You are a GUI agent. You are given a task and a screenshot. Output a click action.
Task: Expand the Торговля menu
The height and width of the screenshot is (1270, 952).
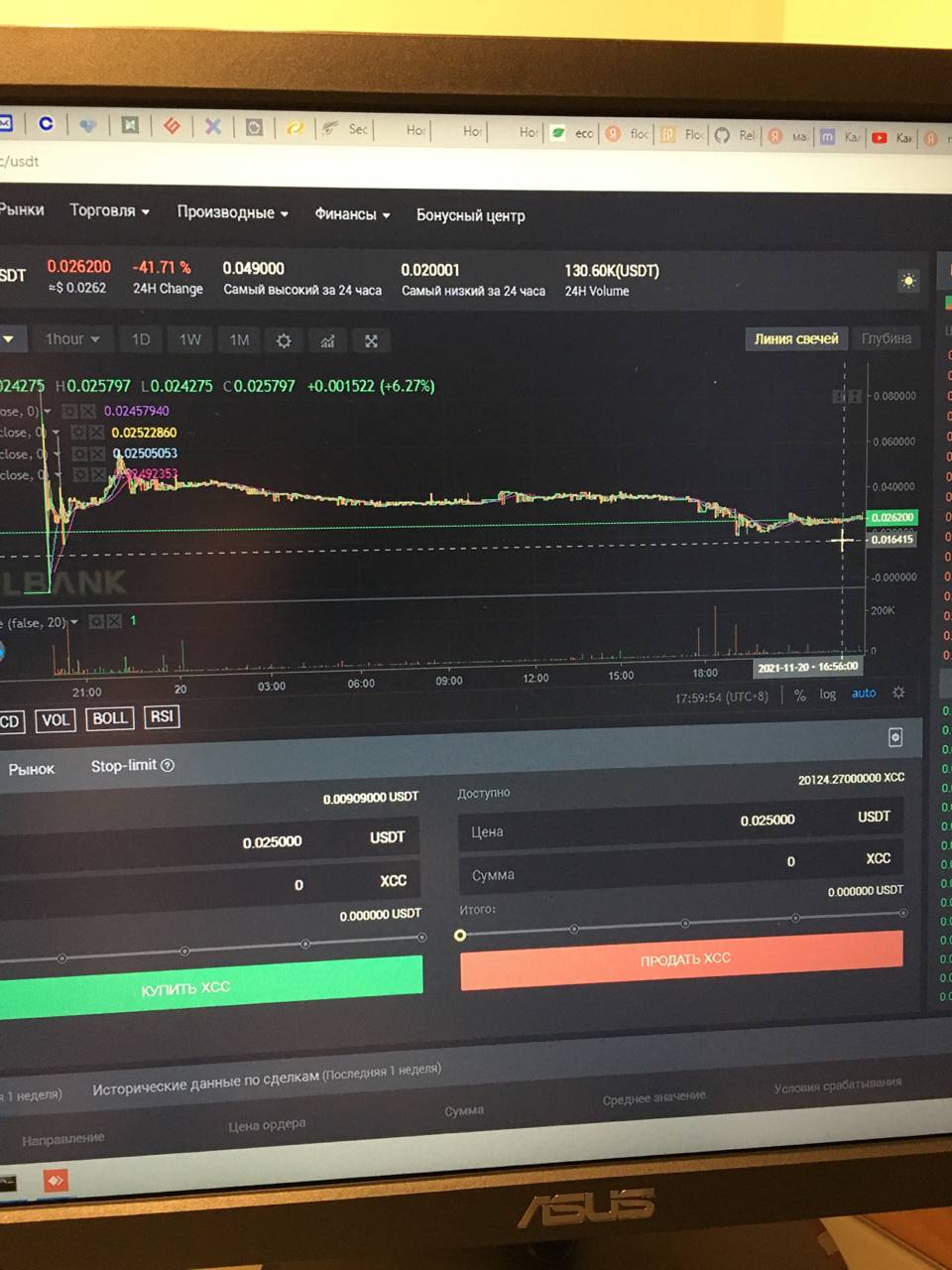click(x=109, y=210)
